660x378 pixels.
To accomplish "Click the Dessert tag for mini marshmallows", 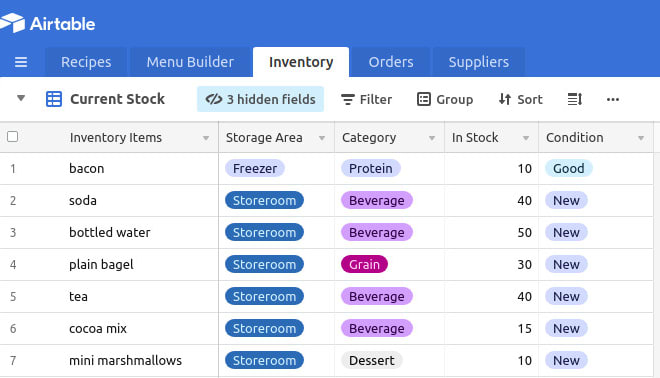I will coord(372,360).
